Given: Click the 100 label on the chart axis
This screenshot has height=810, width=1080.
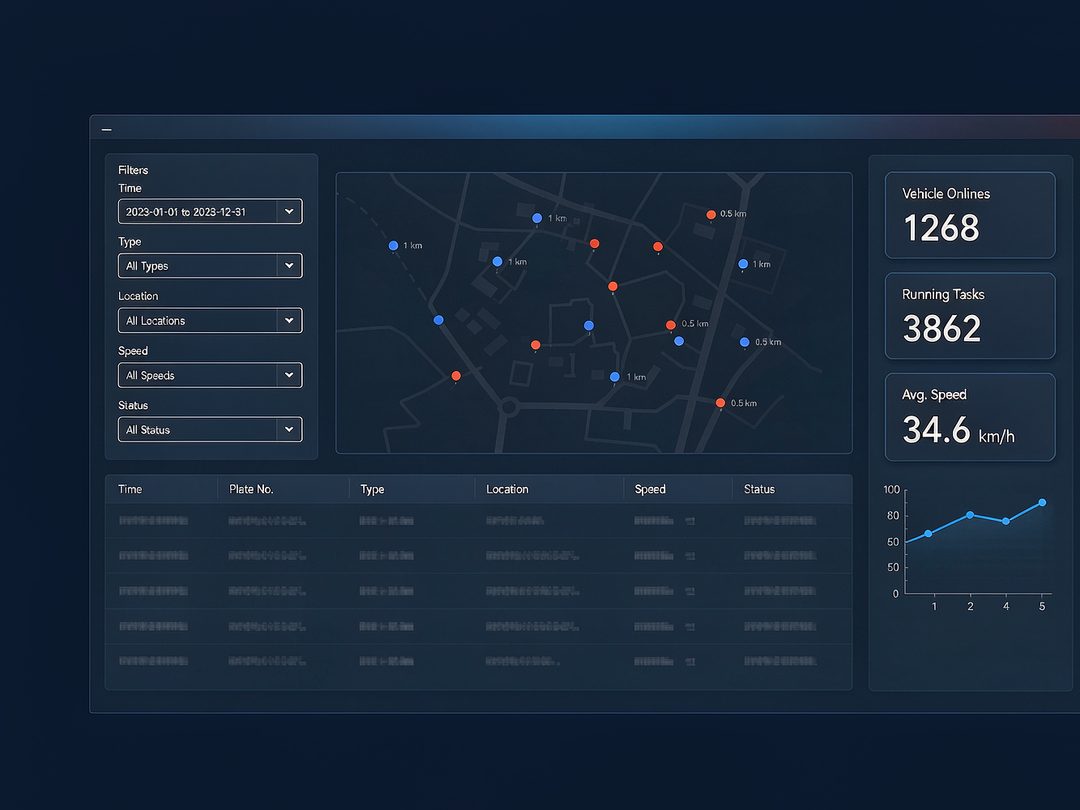Looking at the screenshot, I should (x=891, y=490).
